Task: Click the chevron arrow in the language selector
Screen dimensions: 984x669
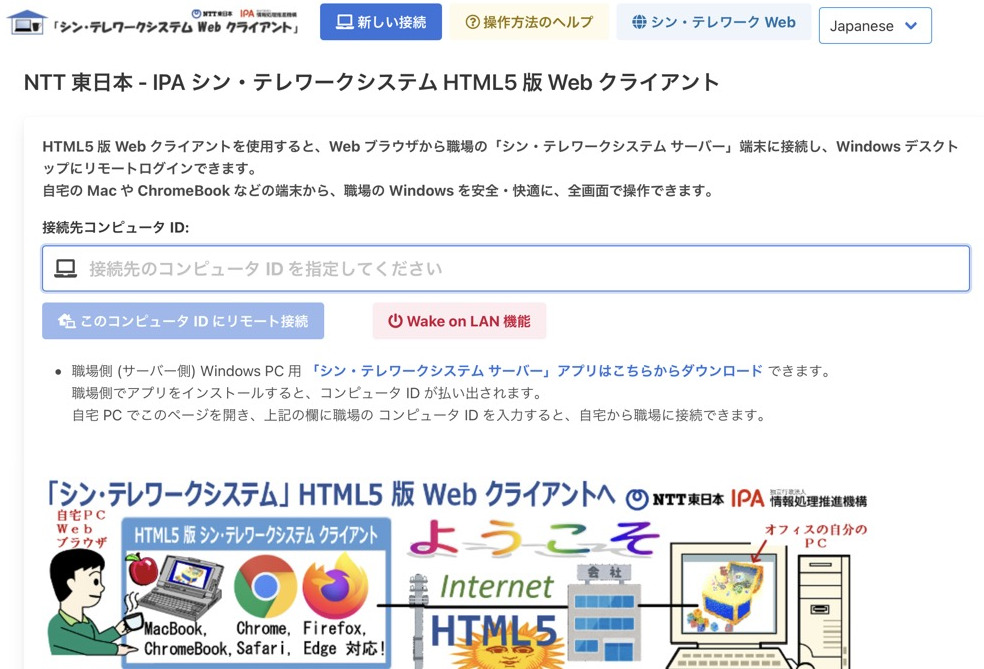Action: pos(911,26)
